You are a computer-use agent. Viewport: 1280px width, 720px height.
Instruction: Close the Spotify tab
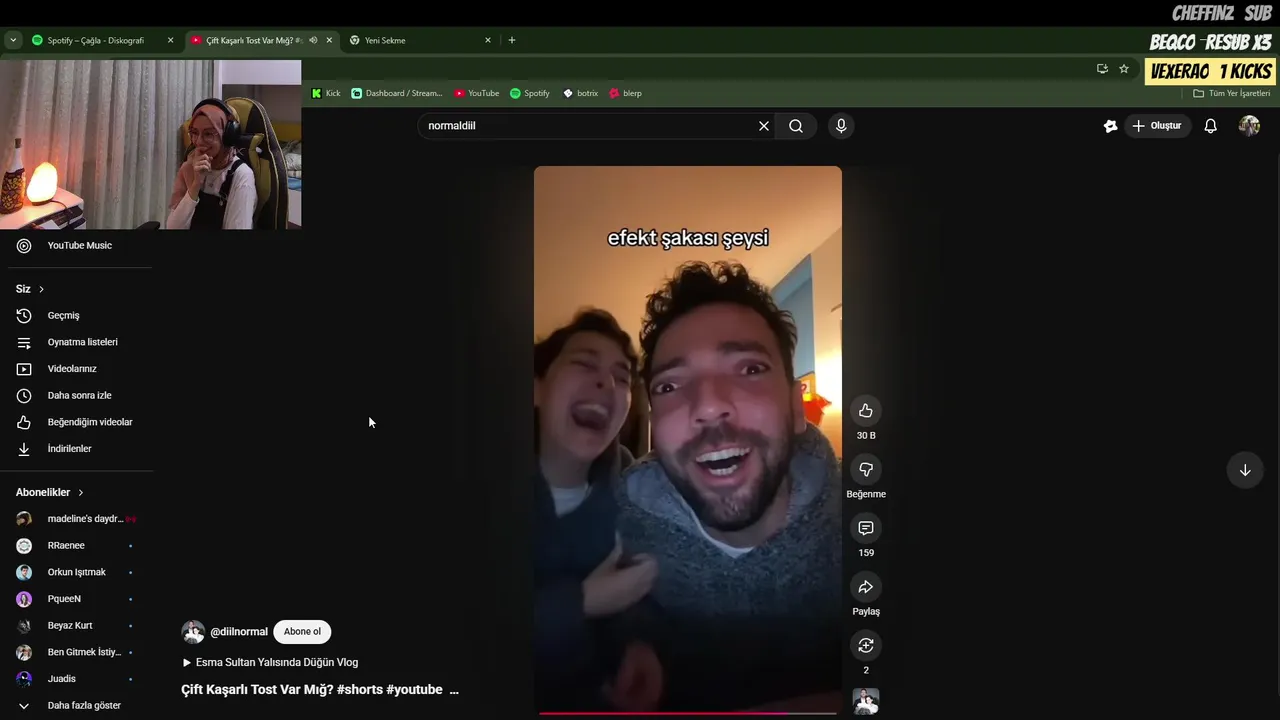pos(170,40)
